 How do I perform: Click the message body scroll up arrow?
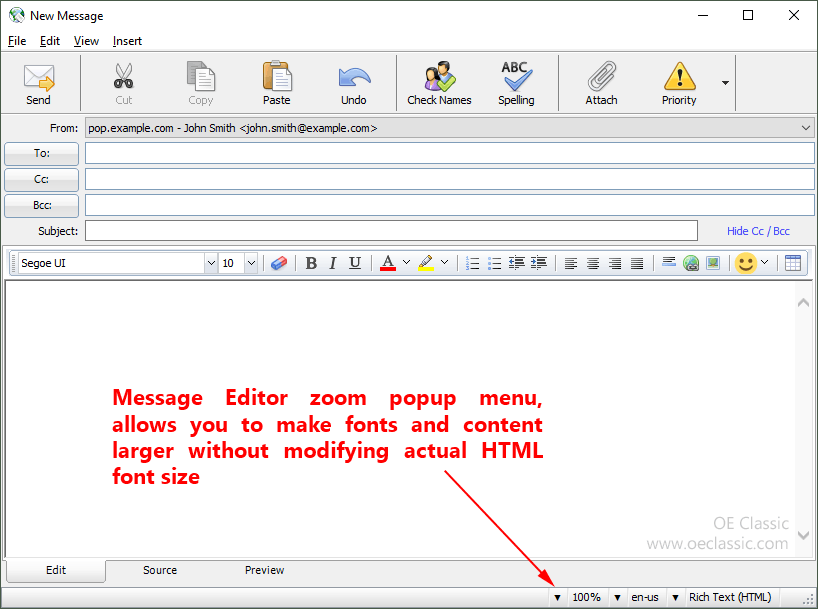(803, 303)
